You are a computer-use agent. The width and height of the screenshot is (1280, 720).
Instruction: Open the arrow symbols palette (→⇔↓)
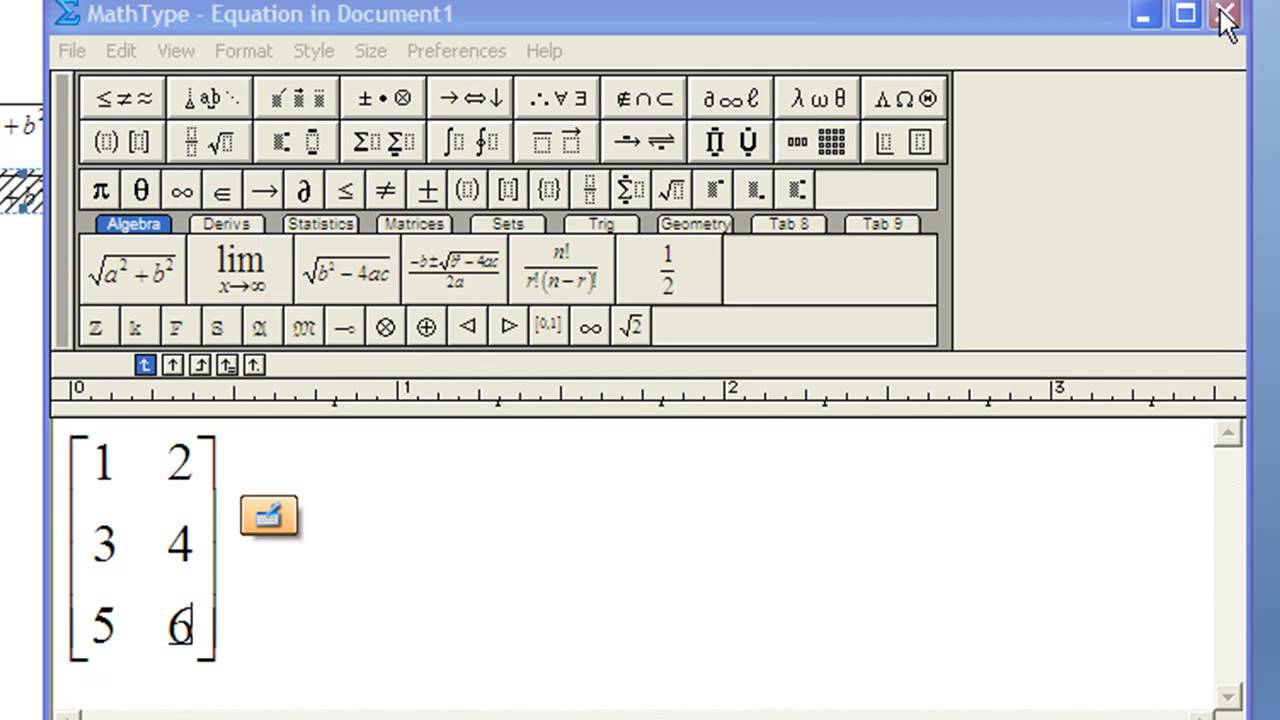click(x=471, y=98)
